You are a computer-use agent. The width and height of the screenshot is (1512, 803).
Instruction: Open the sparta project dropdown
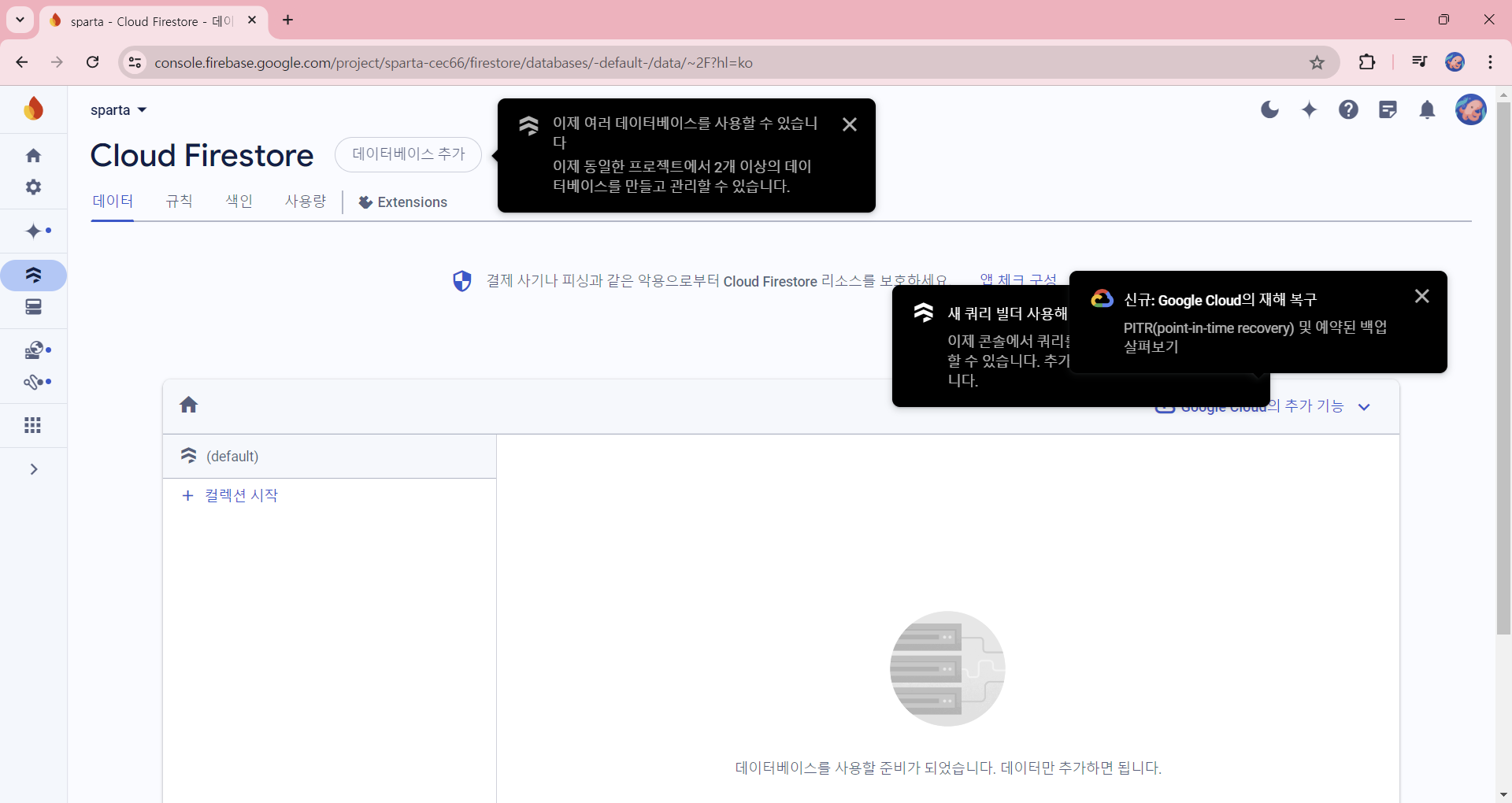pos(119,110)
